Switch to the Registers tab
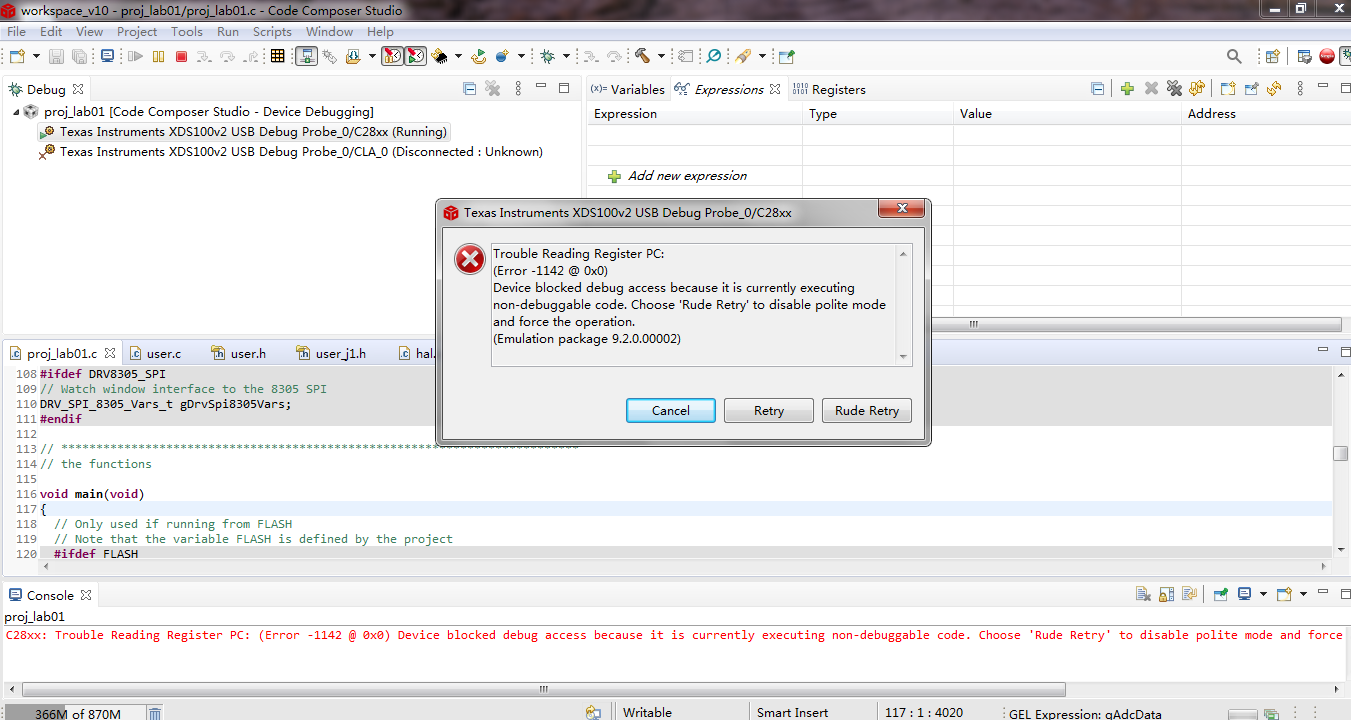This screenshot has height=720, width=1351. [829, 89]
